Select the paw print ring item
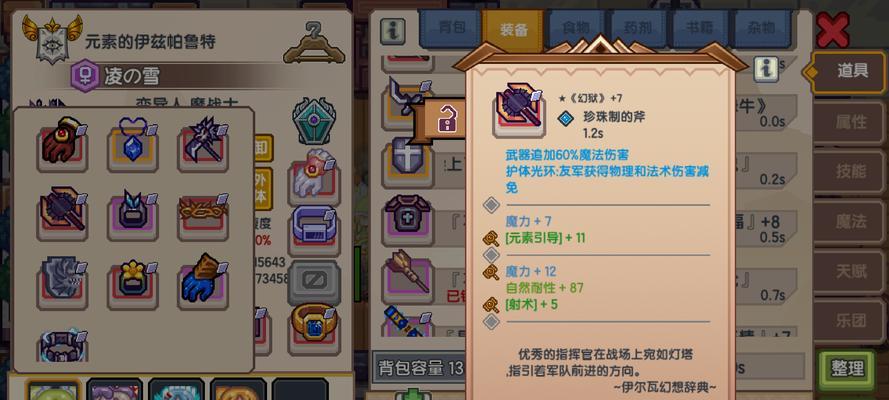The width and height of the screenshot is (889, 400). (133, 283)
